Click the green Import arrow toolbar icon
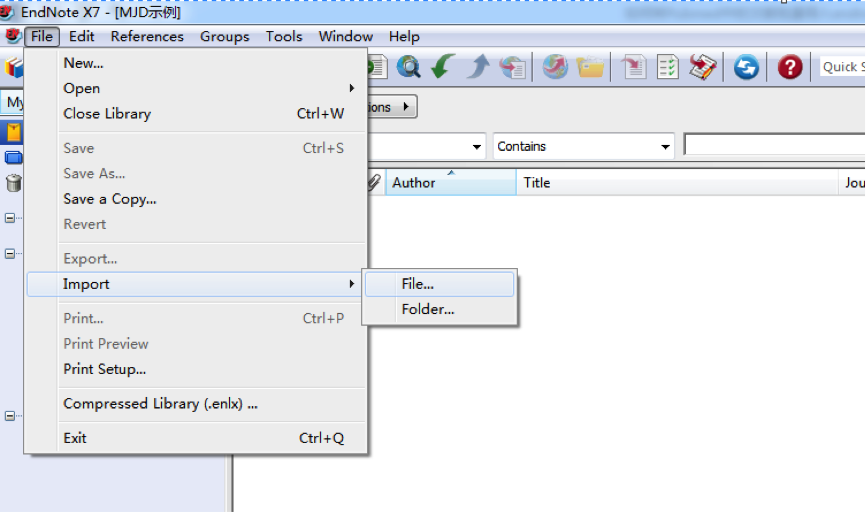 pyautogui.click(x=443, y=67)
